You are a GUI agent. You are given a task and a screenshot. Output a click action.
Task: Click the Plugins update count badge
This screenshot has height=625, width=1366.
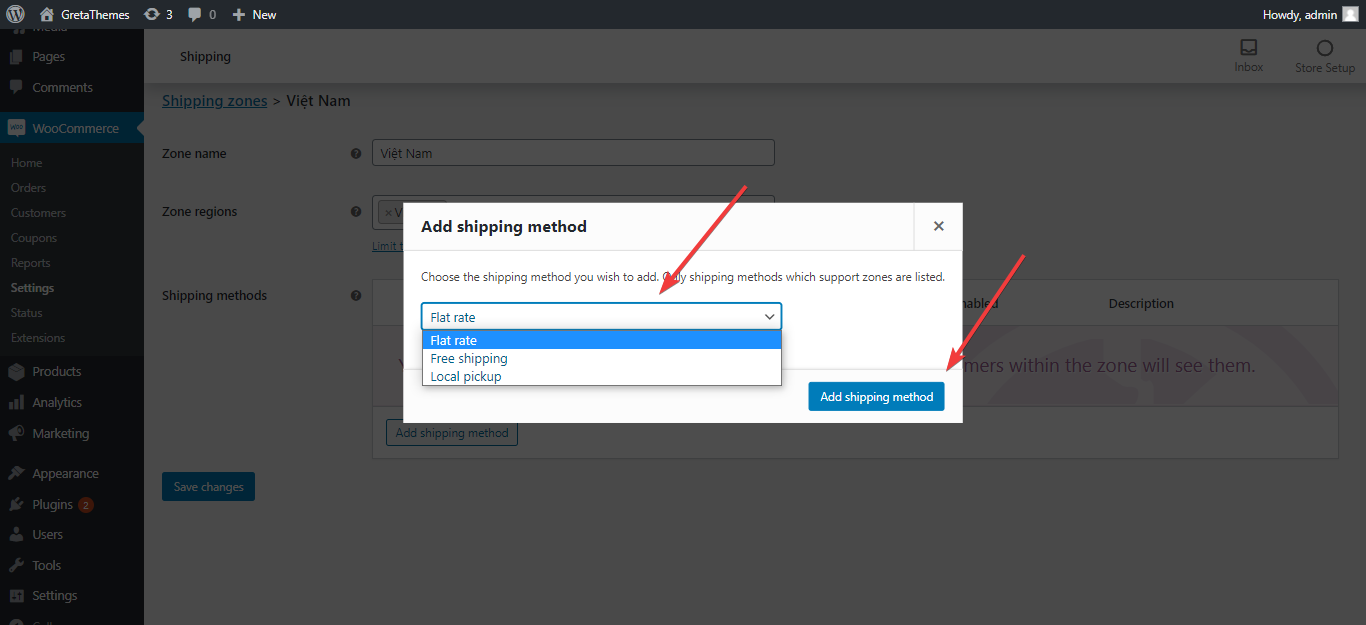coord(86,505)
